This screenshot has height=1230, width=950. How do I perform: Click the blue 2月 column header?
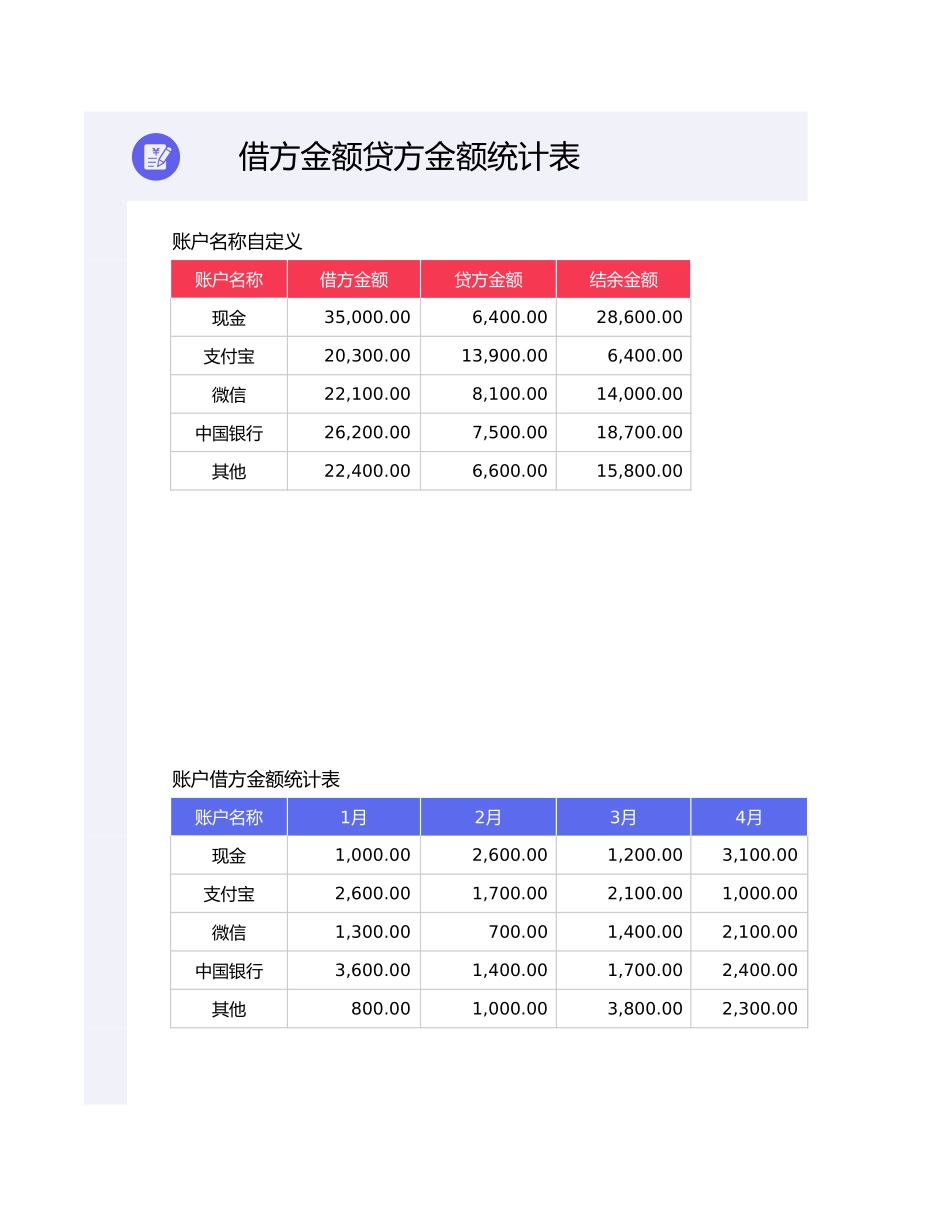(488, 816)
